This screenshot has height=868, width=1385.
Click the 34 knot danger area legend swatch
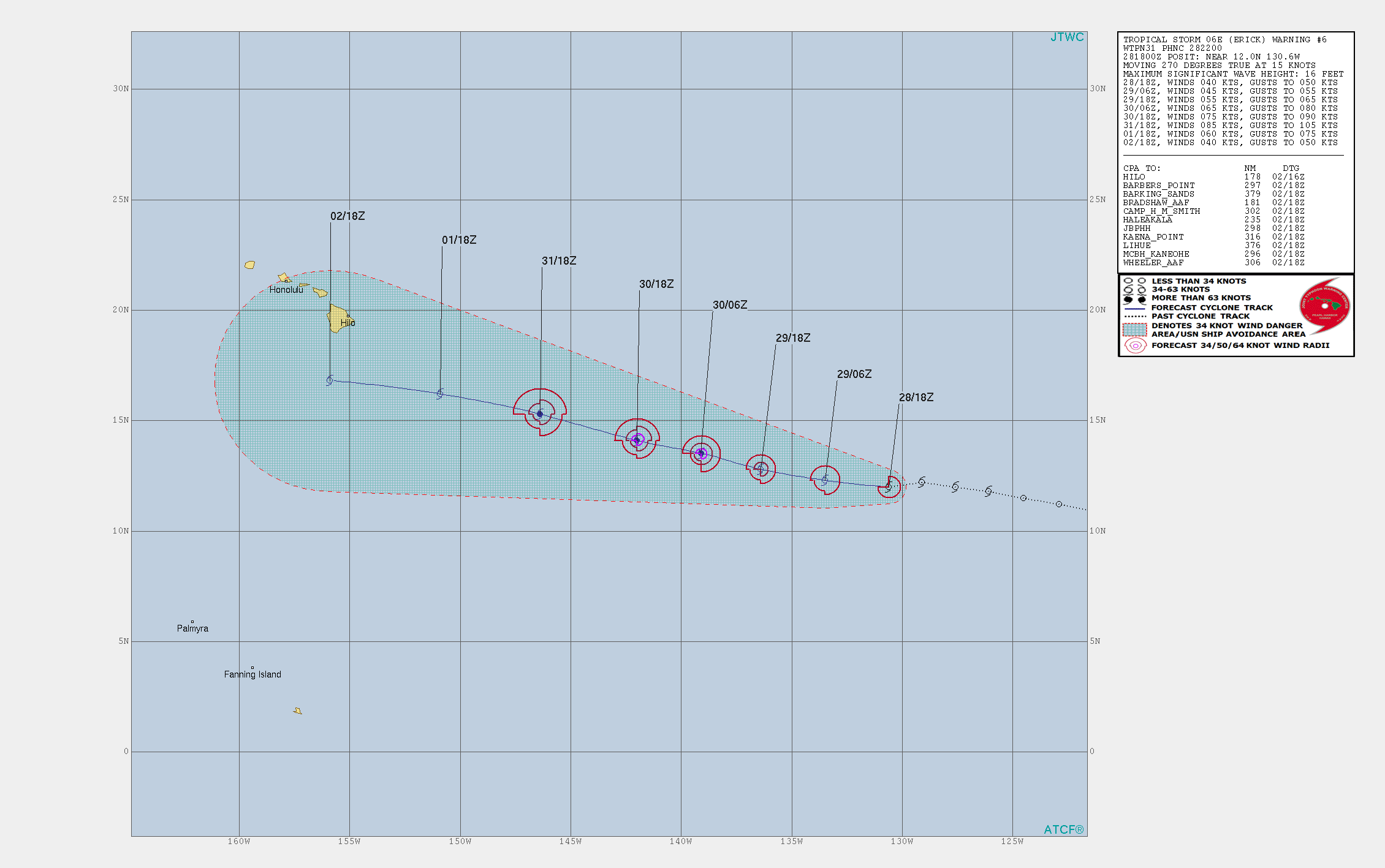click(x=1134, y=330)
